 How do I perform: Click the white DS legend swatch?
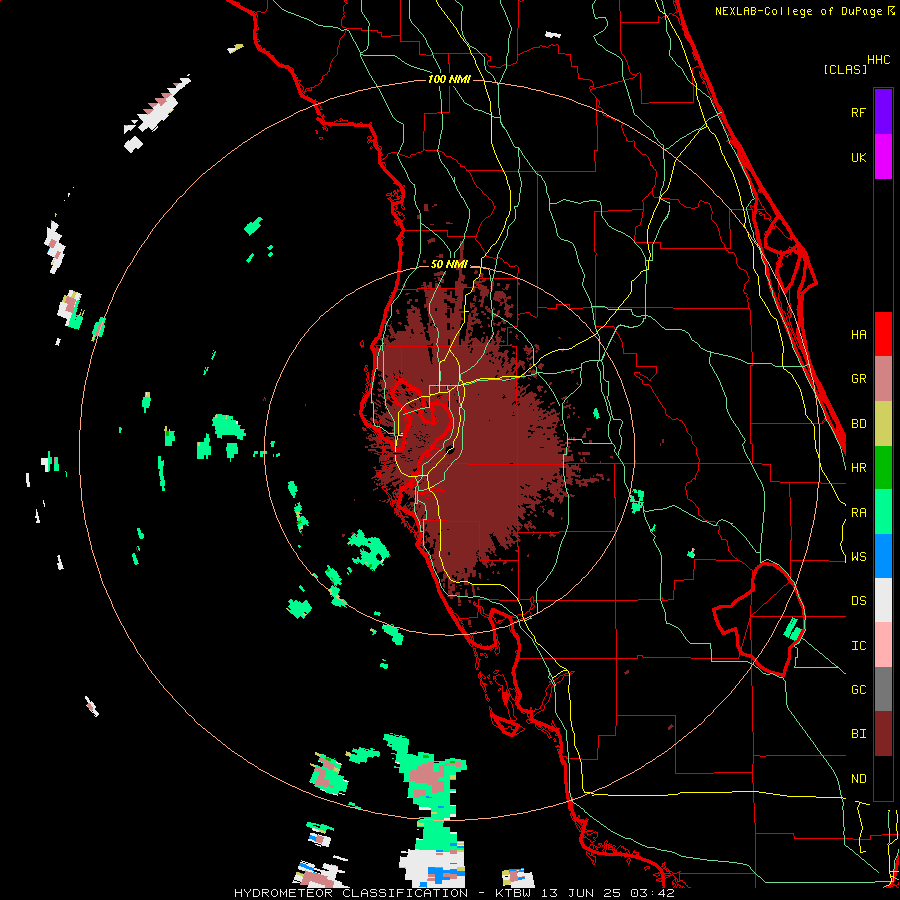[x=883, y=600]
